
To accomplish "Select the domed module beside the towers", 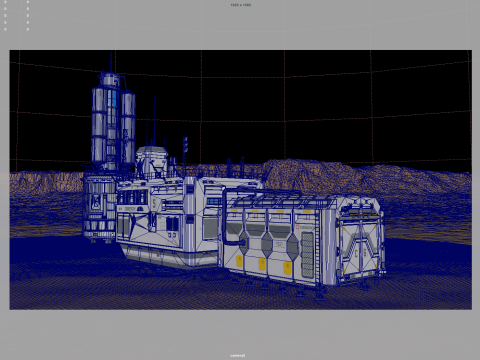I will pyautogui.click(x=152, y=162).
